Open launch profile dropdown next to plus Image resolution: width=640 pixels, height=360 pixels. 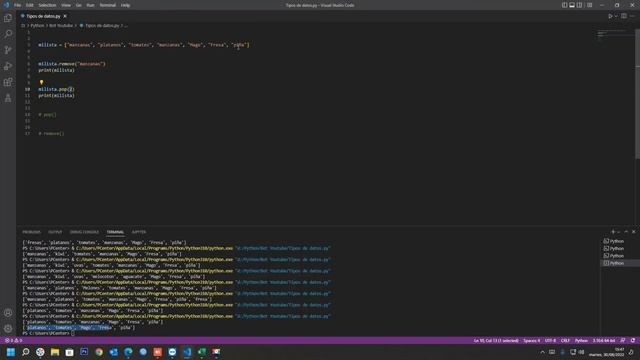(618, 232)
